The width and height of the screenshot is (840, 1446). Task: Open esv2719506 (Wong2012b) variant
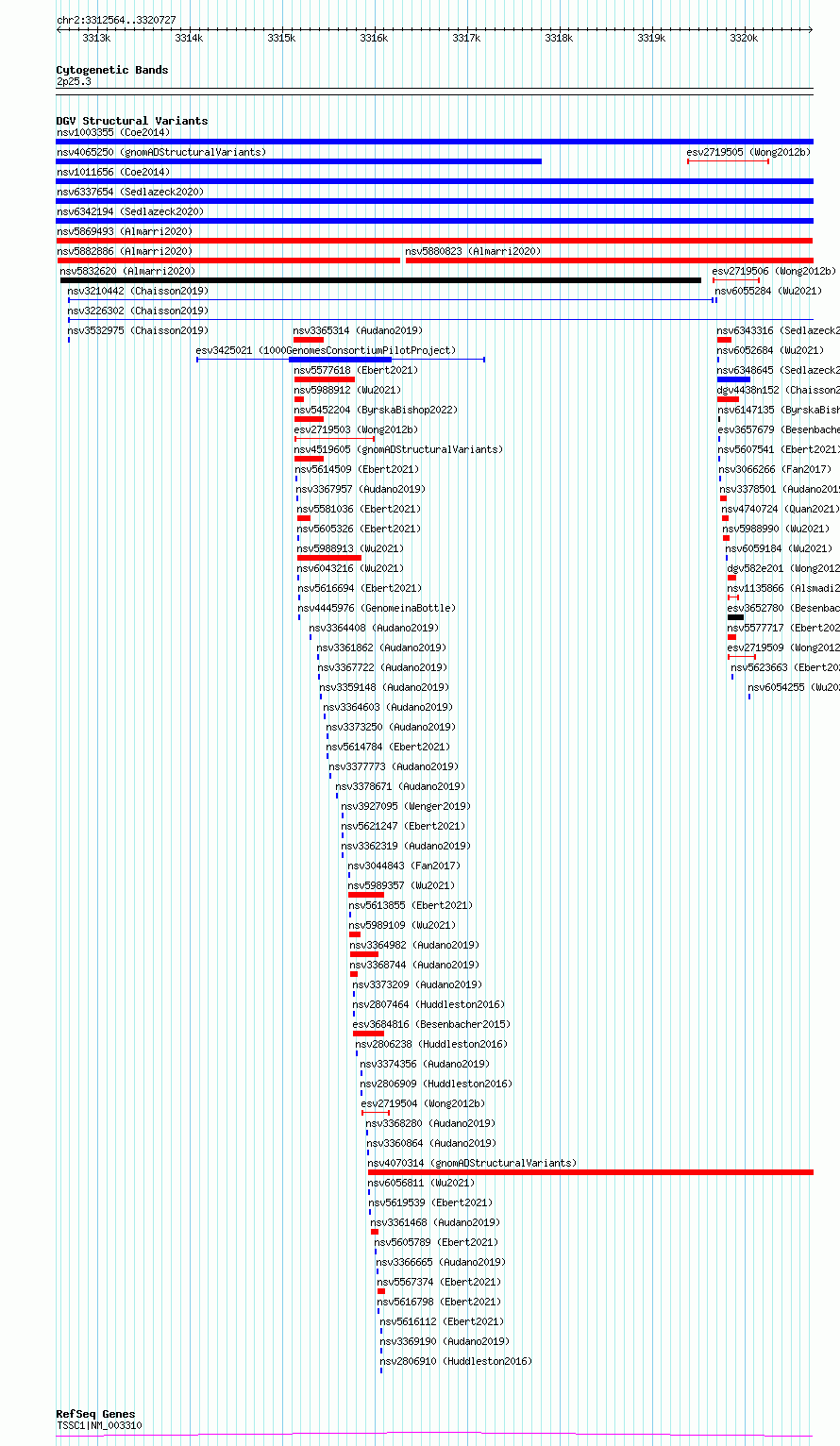tap(774, 271)
